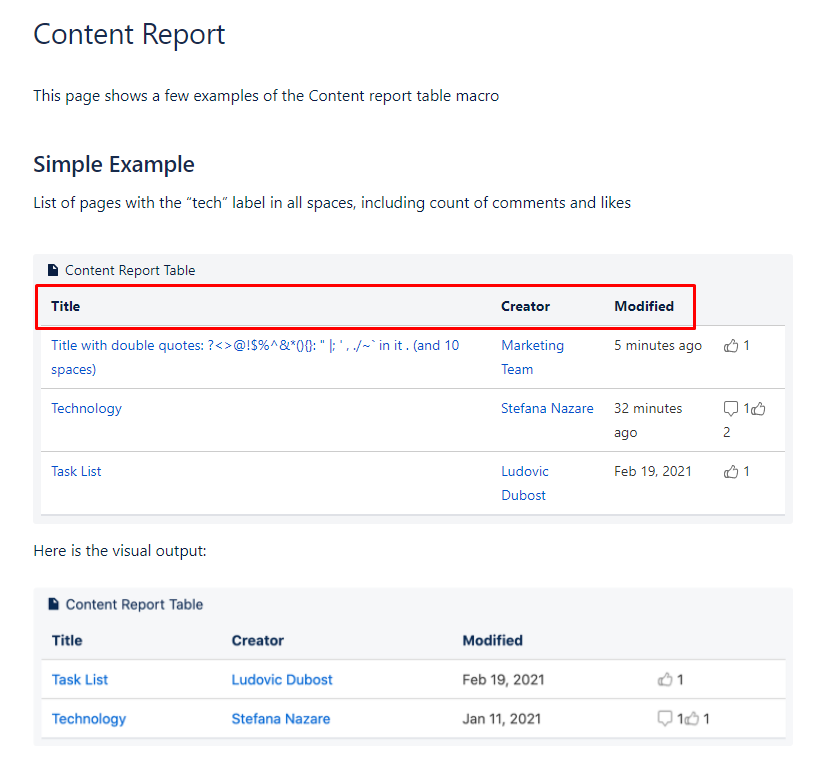Click the 'This page shows a few examples' paragraph
This screenshot has height=784, width=840.
click(x=266, y=96)
